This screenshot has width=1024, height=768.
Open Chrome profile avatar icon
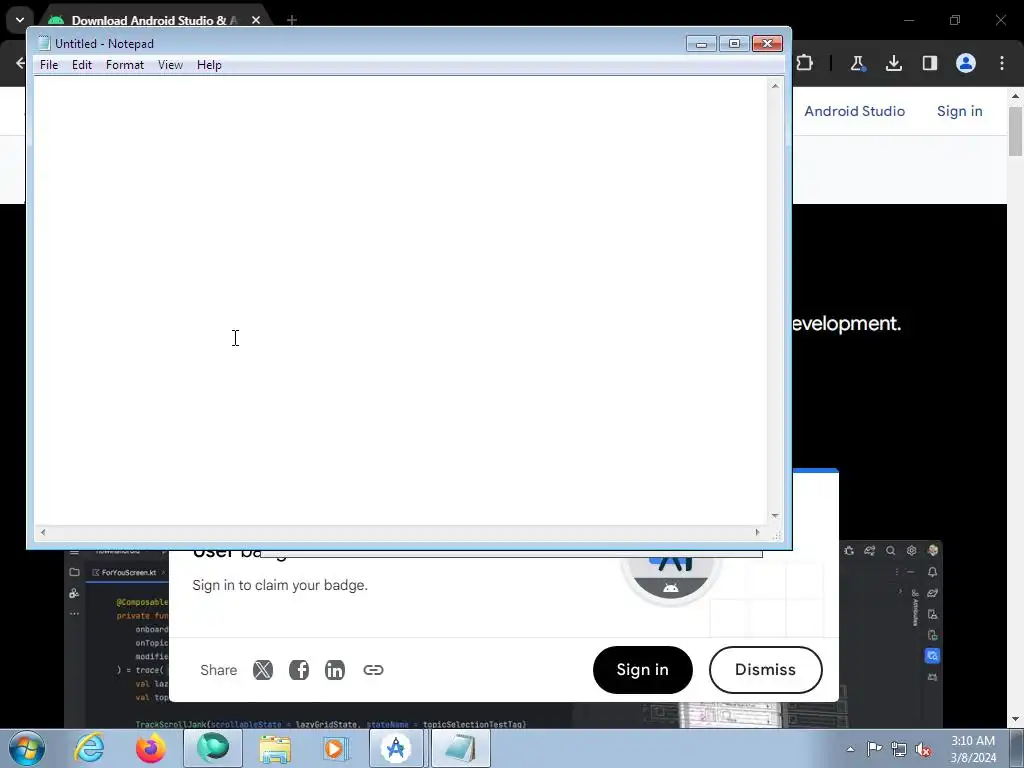click(x=966, y=63)
